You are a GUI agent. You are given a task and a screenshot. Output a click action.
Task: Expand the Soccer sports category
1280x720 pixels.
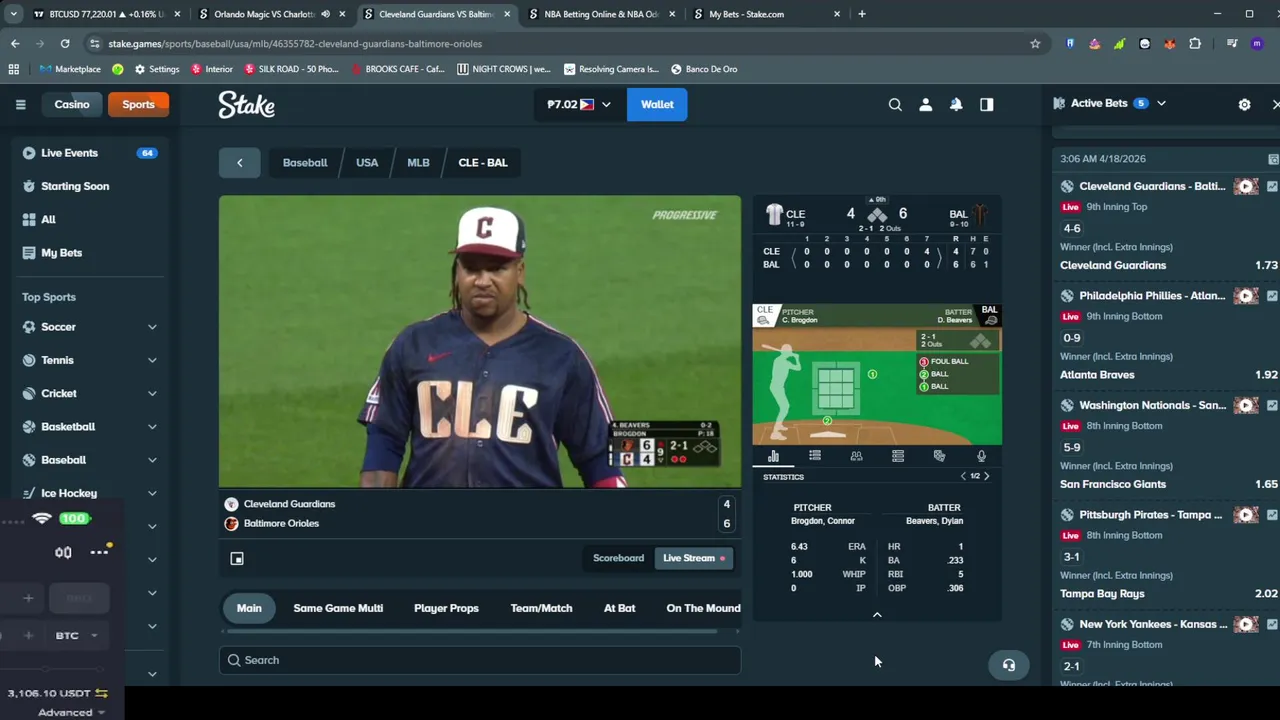152,327
